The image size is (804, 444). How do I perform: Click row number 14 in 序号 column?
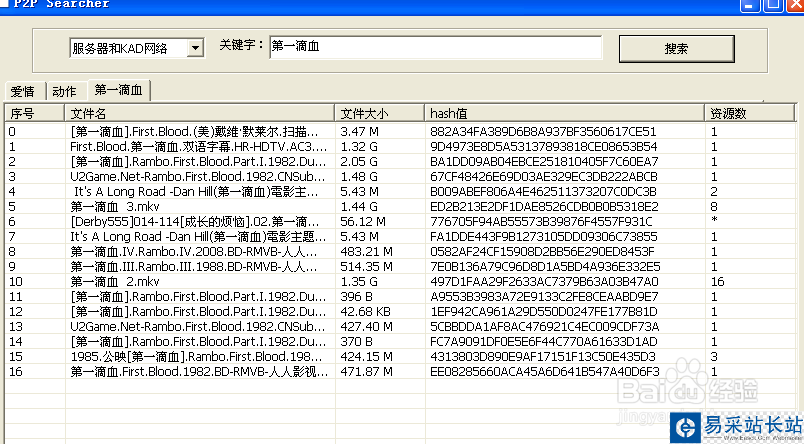16,341
